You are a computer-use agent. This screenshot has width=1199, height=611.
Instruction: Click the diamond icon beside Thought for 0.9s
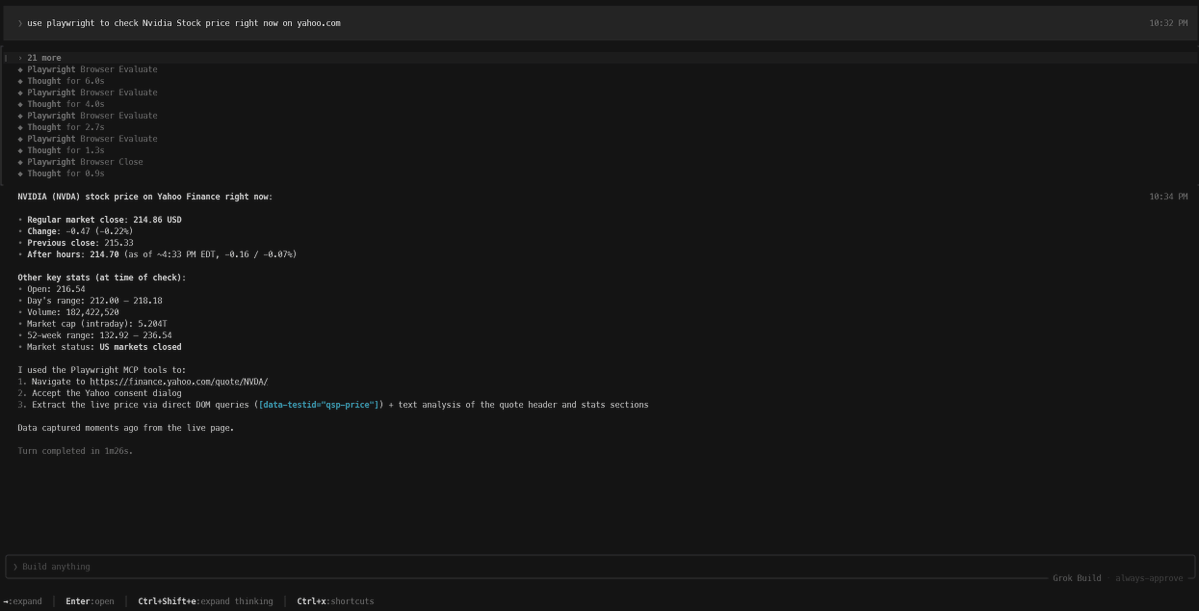(21, 174)
